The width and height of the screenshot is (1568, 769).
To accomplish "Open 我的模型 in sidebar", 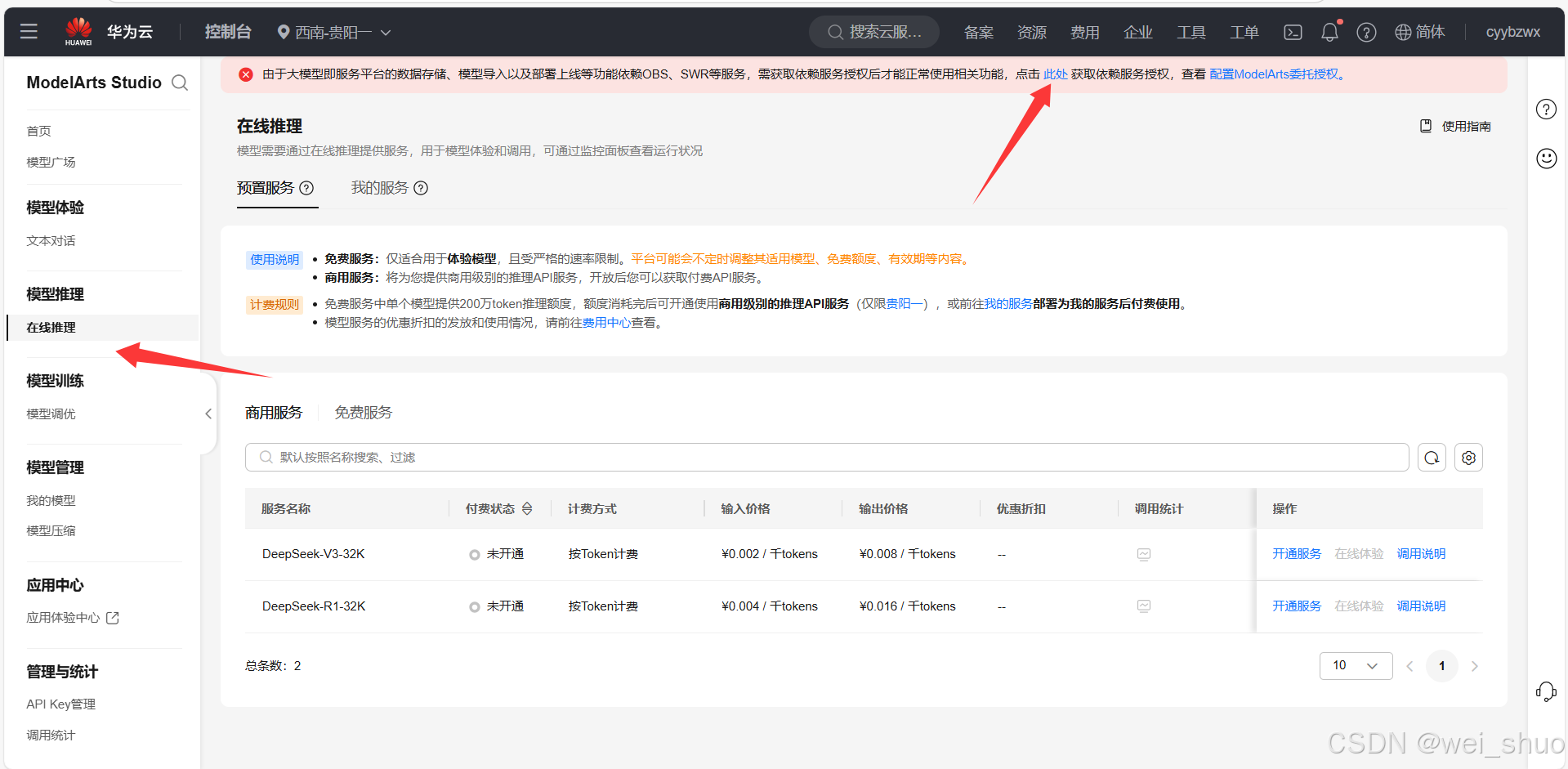I will 51,501.
